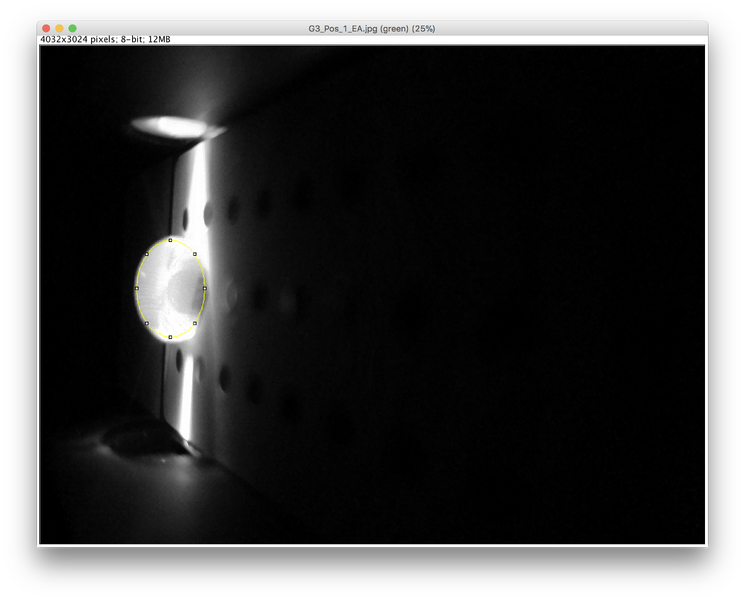The image size is (745, 600).
Task: Zoom the window using the green button
Action: (72, 28)
